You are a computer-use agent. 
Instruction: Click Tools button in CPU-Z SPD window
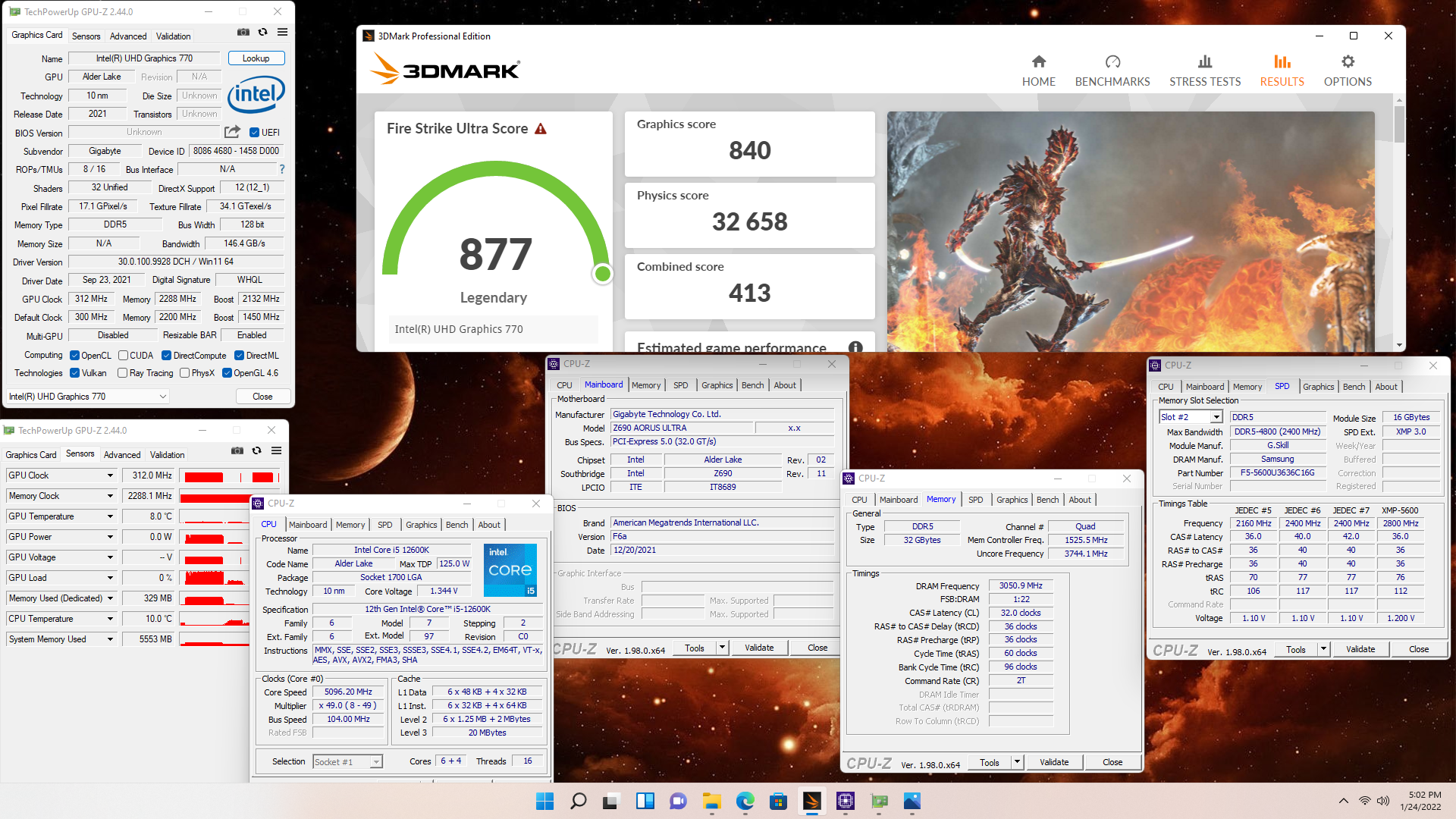pos(1296,649)
